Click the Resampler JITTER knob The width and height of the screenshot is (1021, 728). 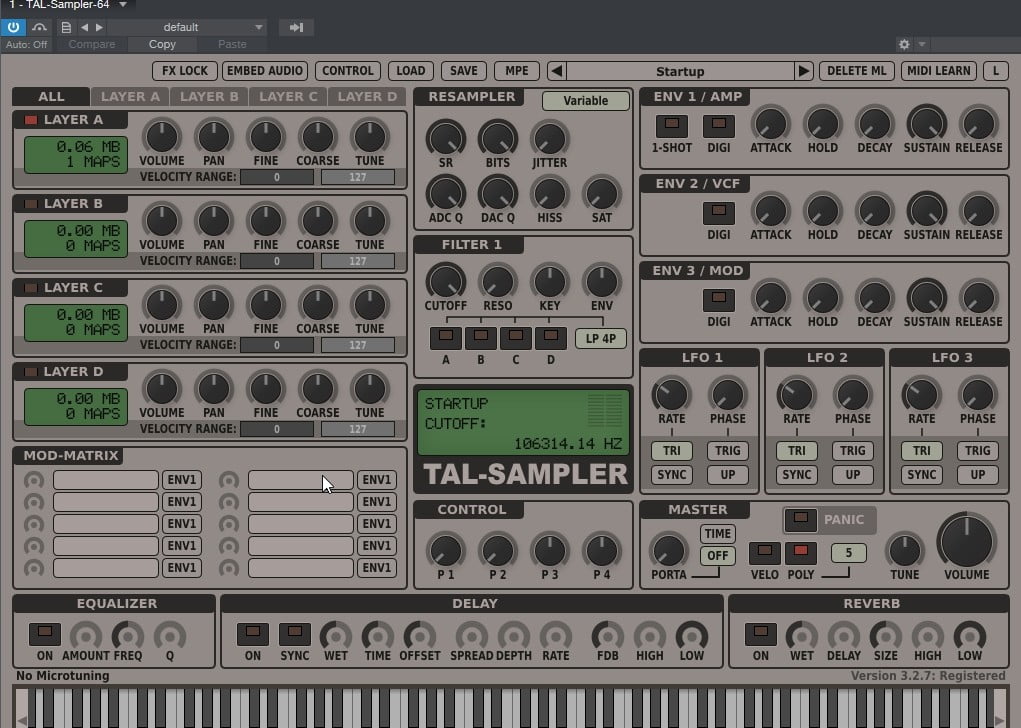point(550,137)
